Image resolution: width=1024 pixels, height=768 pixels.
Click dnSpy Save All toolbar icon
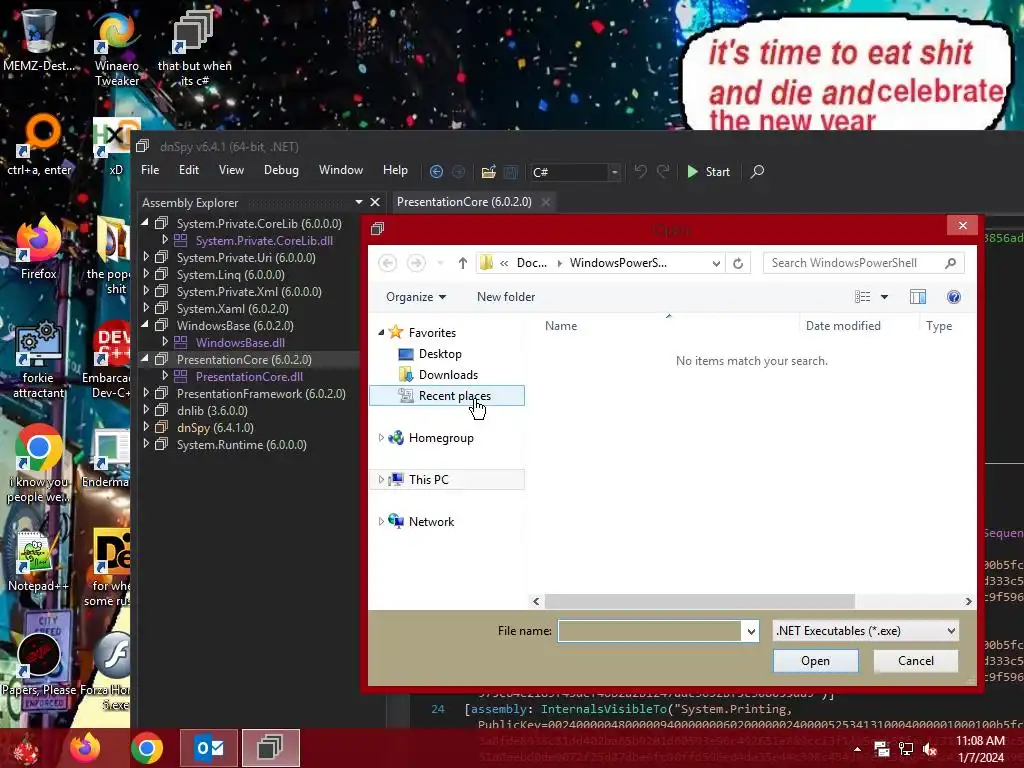(x=511, y=172)
